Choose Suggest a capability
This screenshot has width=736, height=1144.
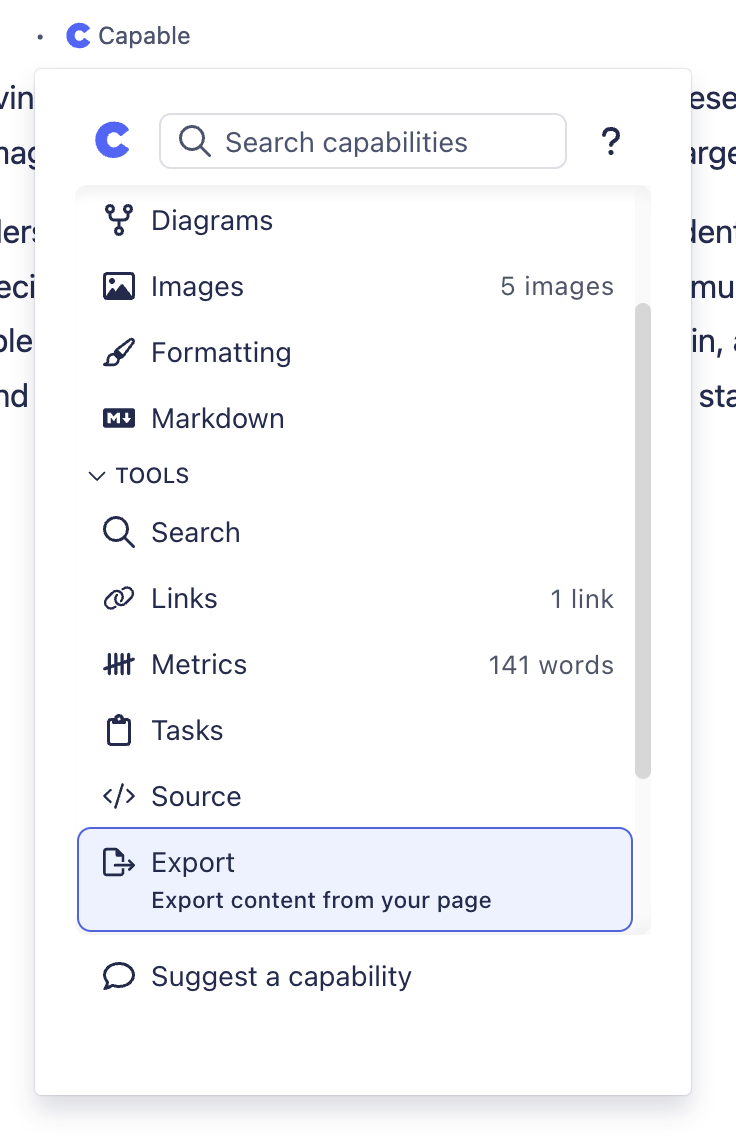pos(281,977)
